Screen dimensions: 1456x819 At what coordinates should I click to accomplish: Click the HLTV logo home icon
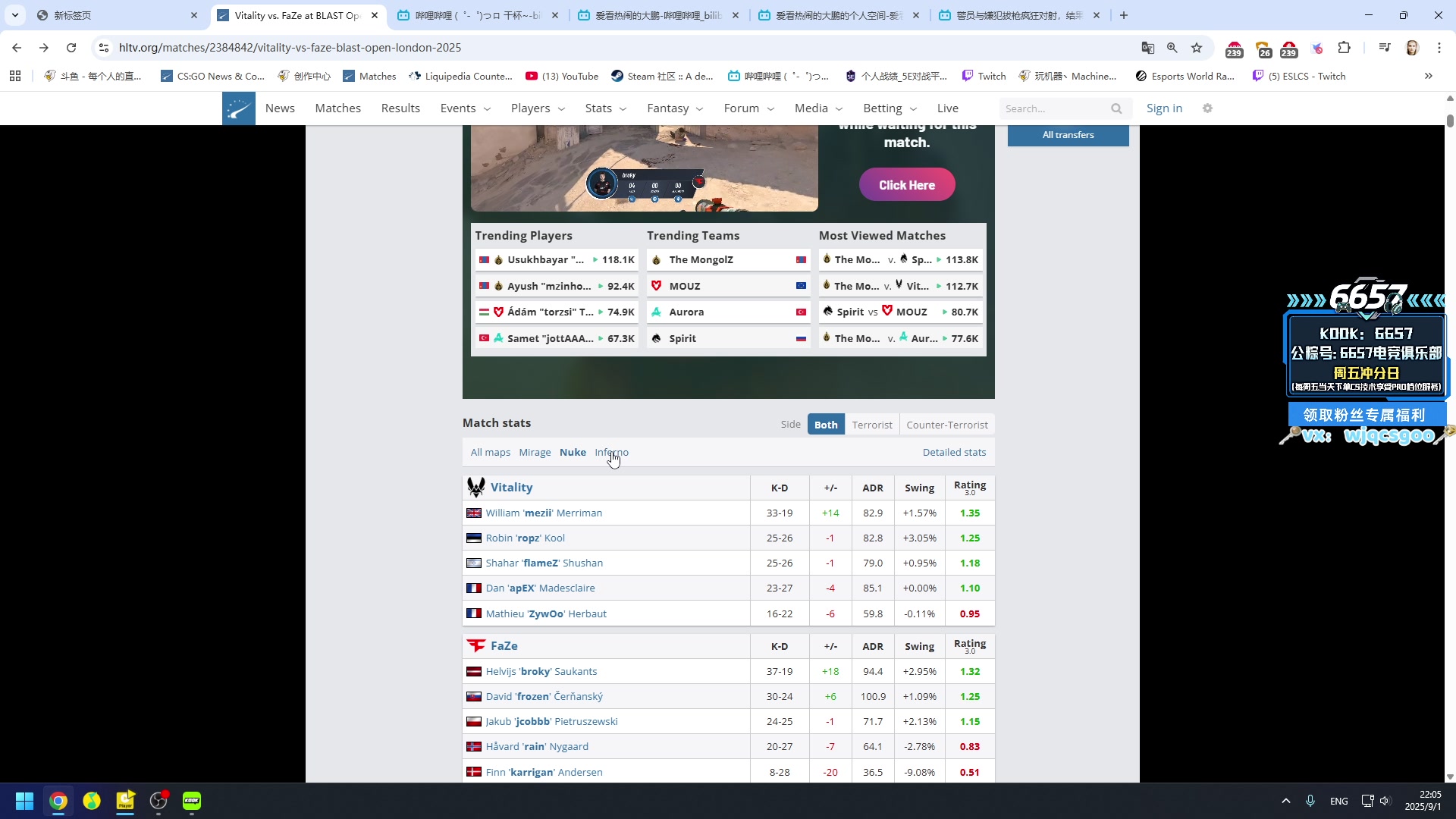click(238, 108)
